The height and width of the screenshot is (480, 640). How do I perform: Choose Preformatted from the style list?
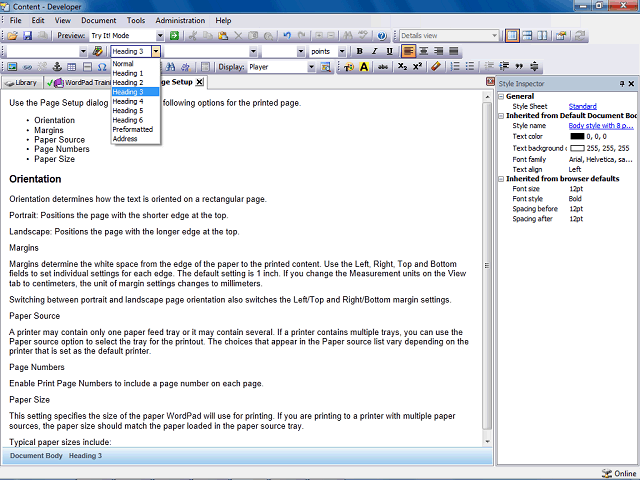click(135, 129)
